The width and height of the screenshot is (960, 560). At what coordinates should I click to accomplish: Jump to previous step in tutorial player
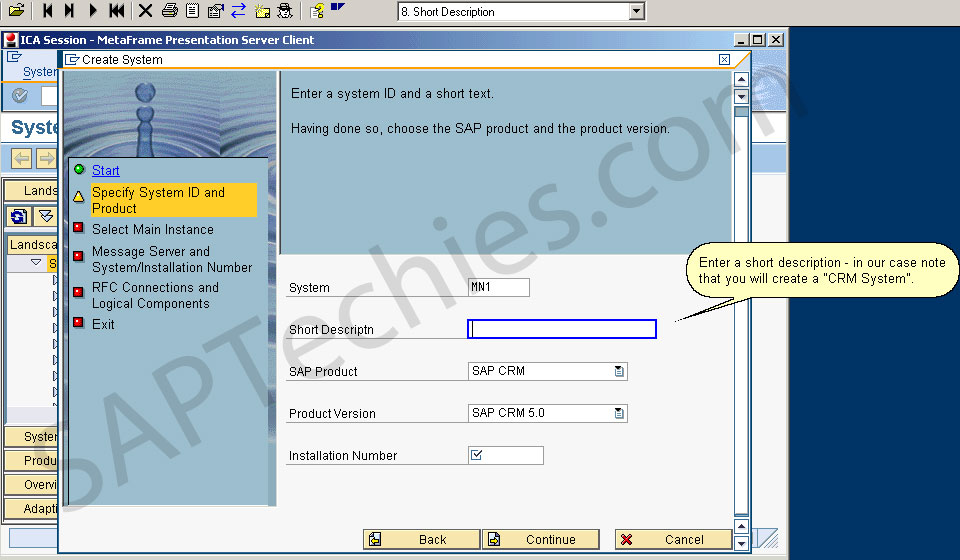48,10
